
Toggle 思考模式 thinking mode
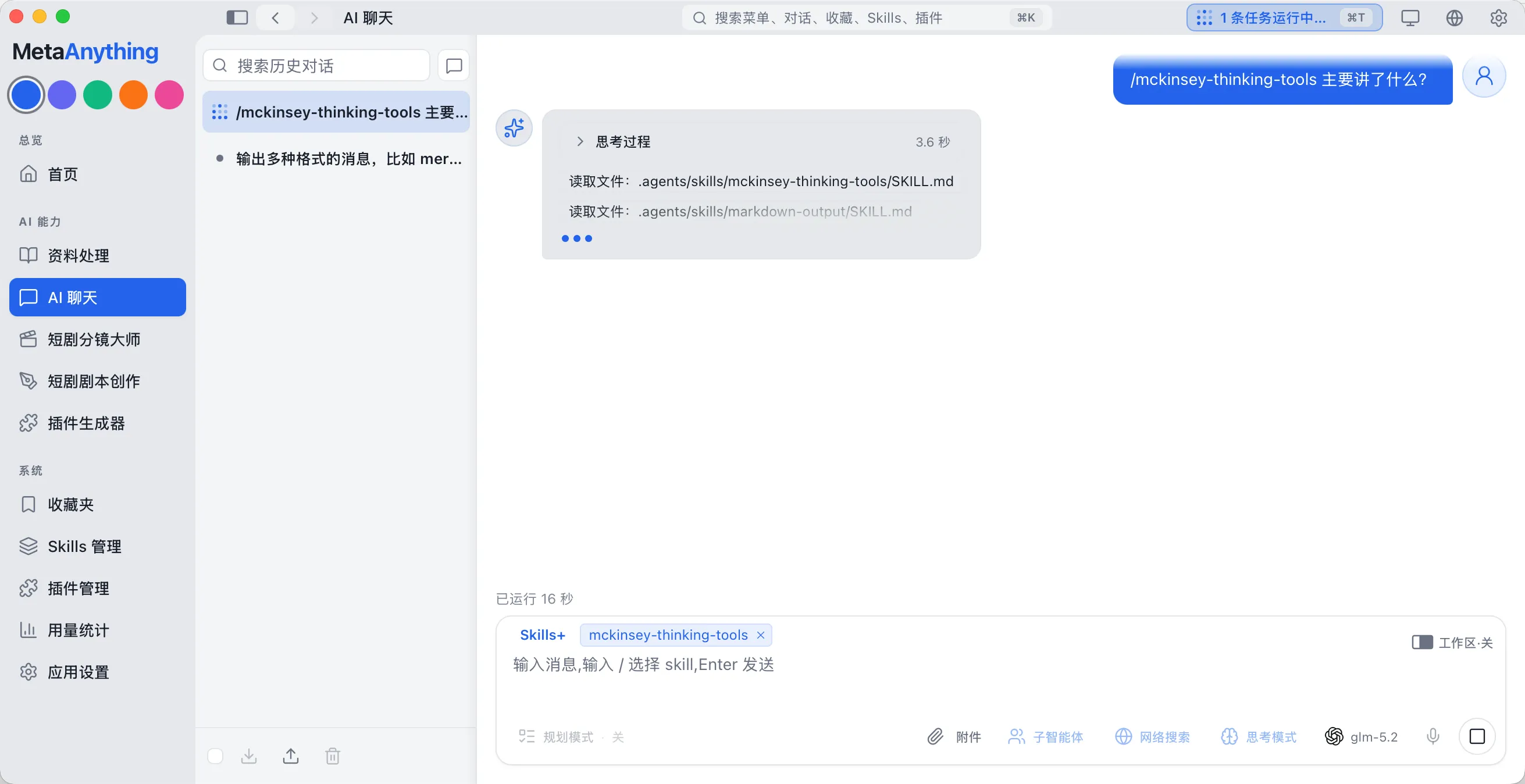click(1259, 737)
